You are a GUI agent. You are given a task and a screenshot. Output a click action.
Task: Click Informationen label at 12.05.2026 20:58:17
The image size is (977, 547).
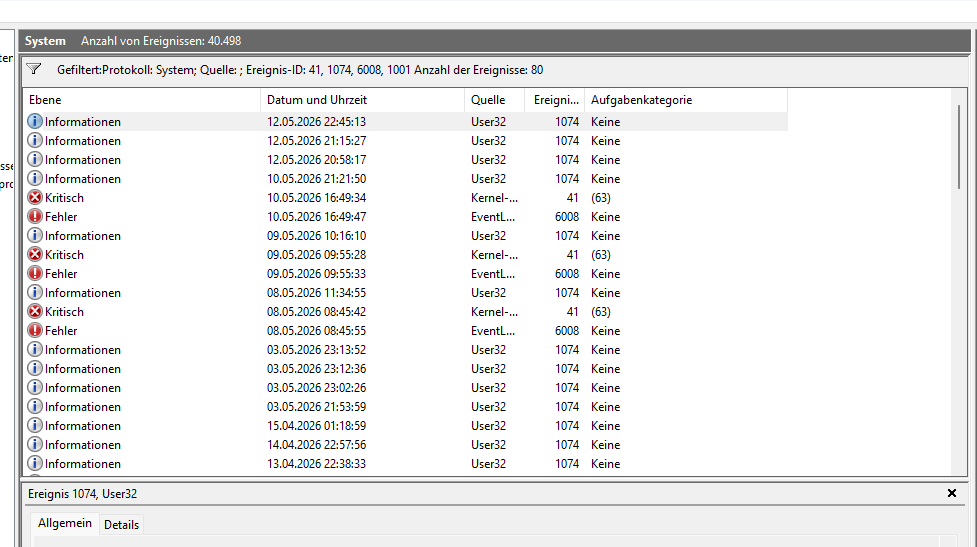pyautogui.click(x=83, y=159)
